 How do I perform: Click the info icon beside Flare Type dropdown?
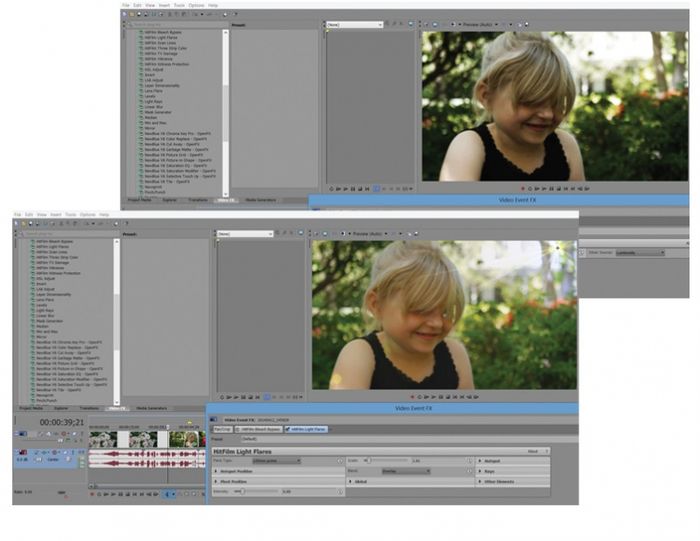pos(340,460)
